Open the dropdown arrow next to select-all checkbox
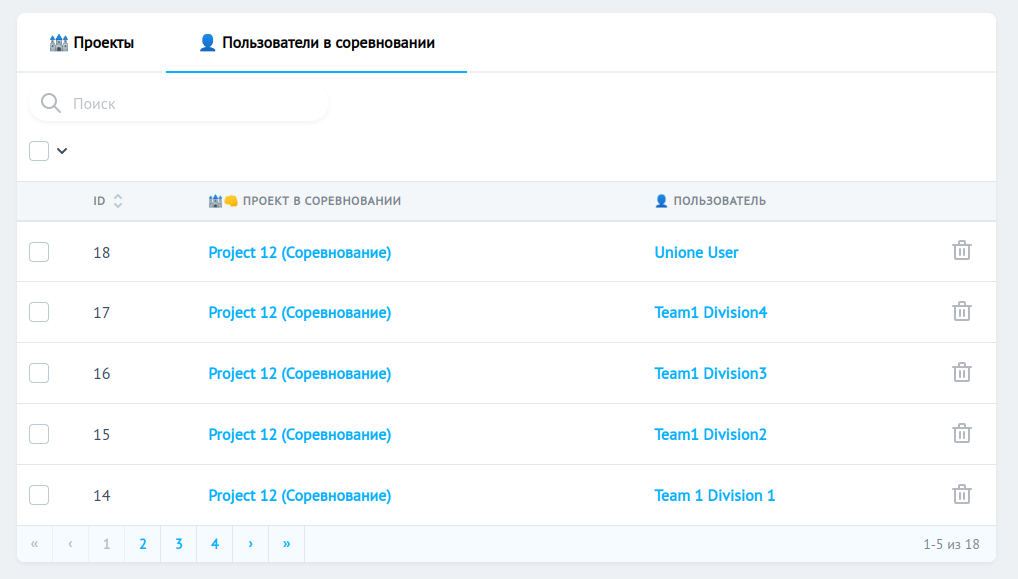This screenshot has width=1018, height=579. click(61, 150)
